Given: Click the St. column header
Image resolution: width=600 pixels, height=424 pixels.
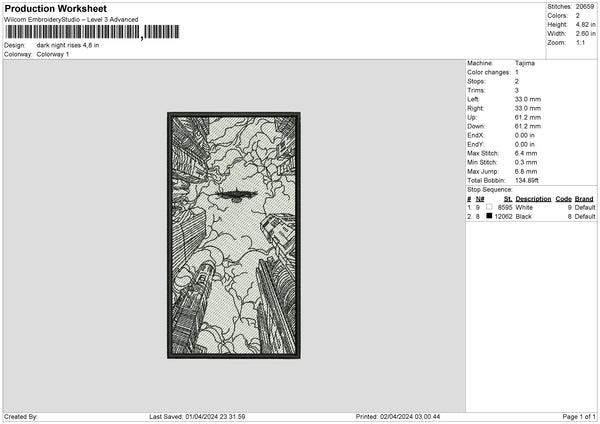Looking at the screenshot, I should point(508,199).
